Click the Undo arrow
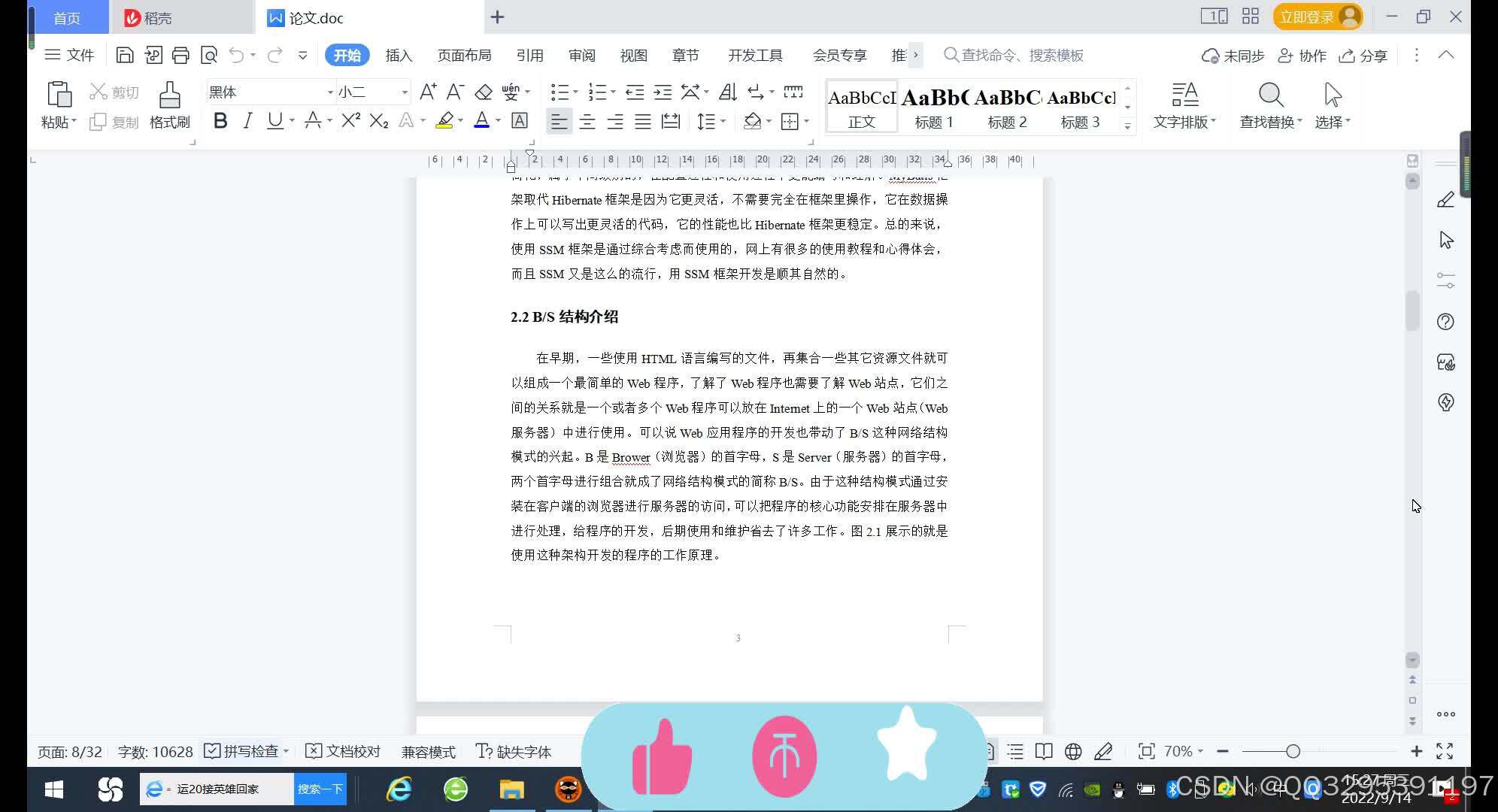Viewport: 1498px width, 812px height. coord(236,55)
